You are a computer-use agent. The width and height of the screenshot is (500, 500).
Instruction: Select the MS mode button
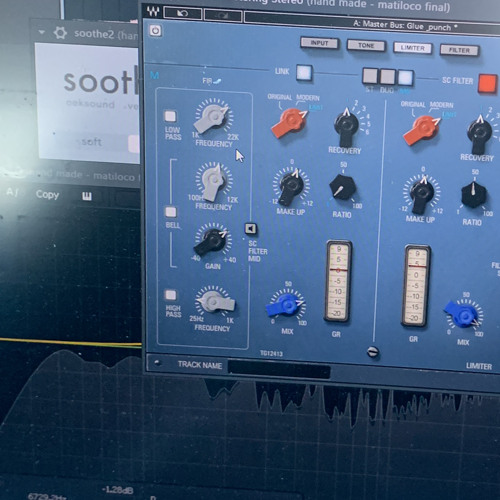[x=405, y=78]
